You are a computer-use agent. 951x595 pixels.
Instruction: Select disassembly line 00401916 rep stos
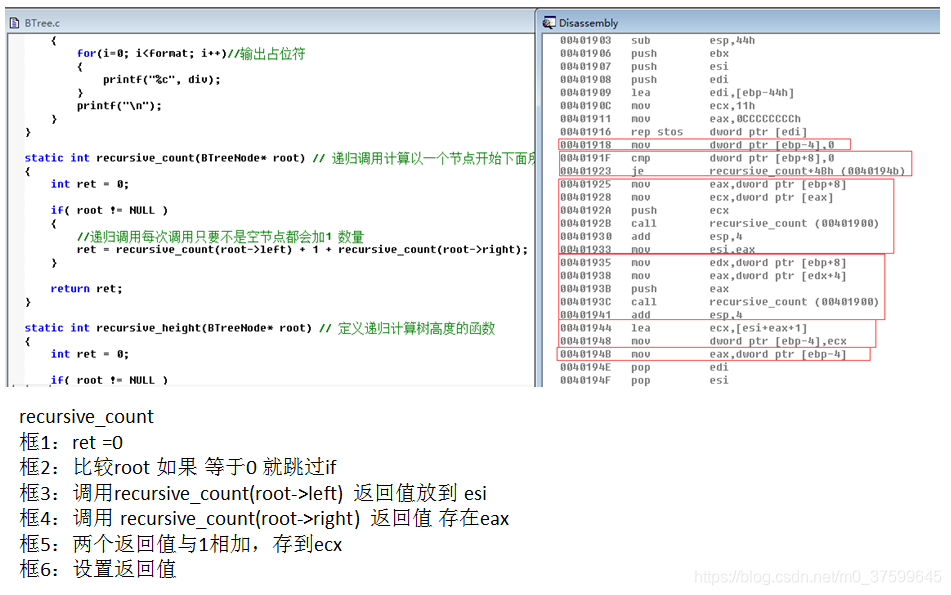(684, 132)
